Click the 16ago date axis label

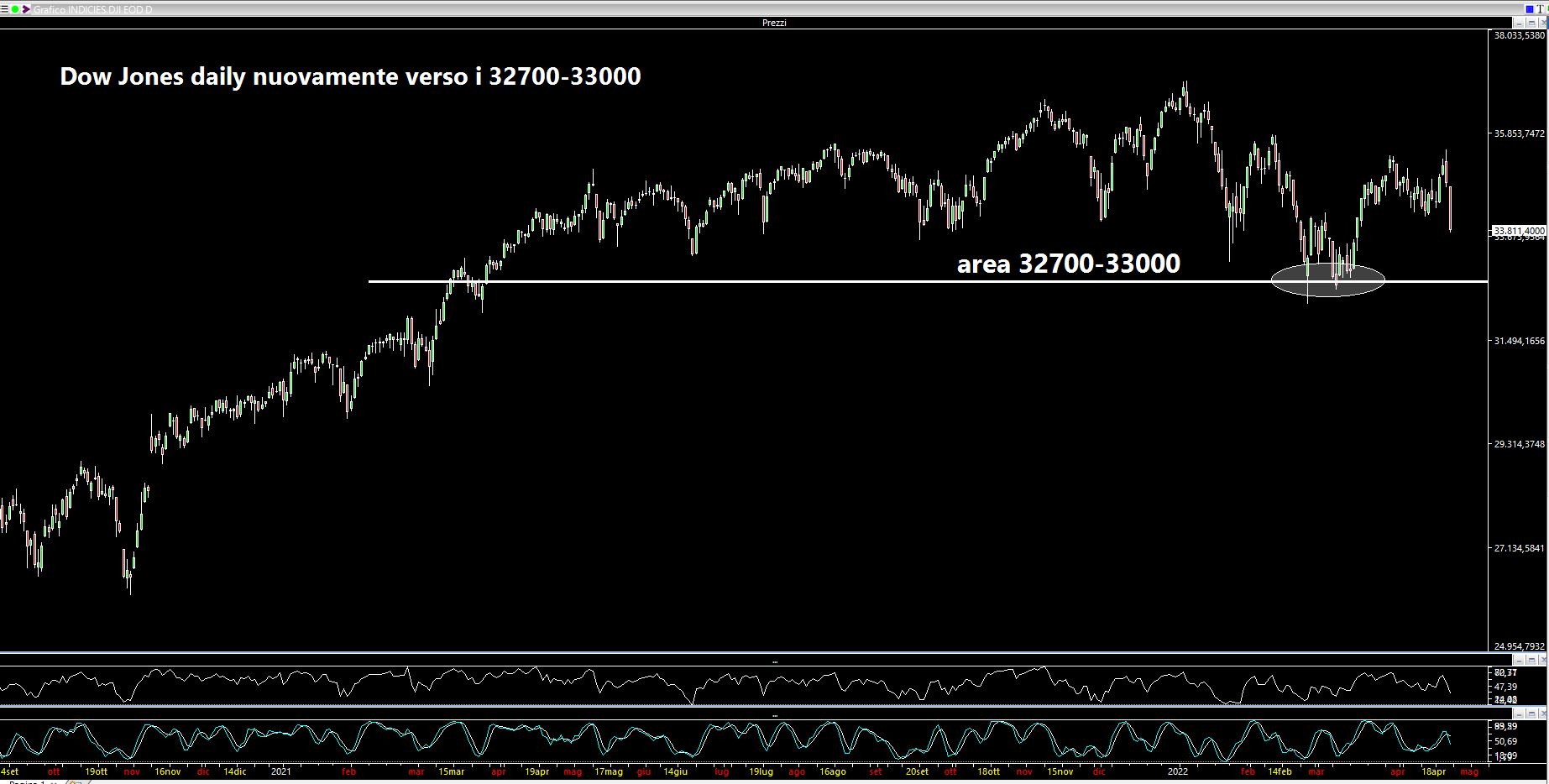833,771
